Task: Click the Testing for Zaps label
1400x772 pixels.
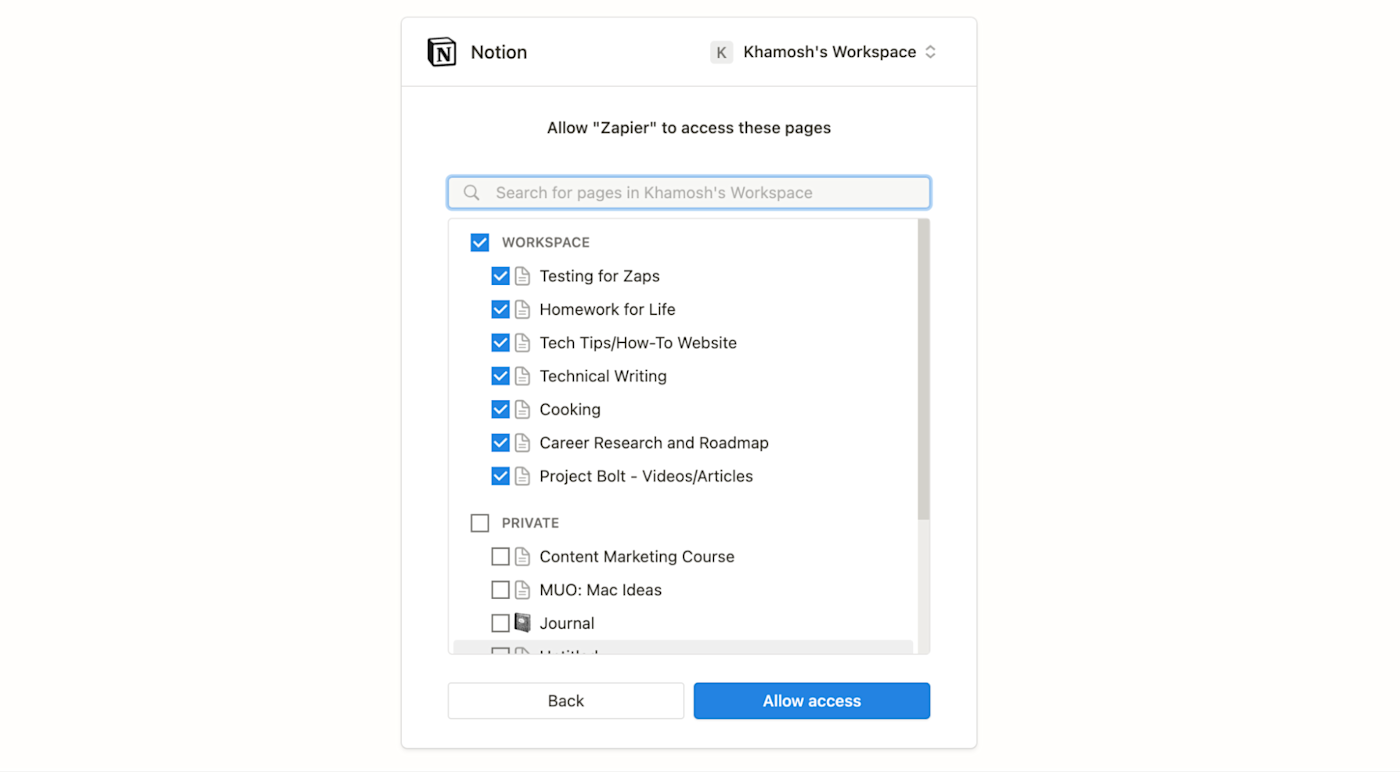Action: 599,276
